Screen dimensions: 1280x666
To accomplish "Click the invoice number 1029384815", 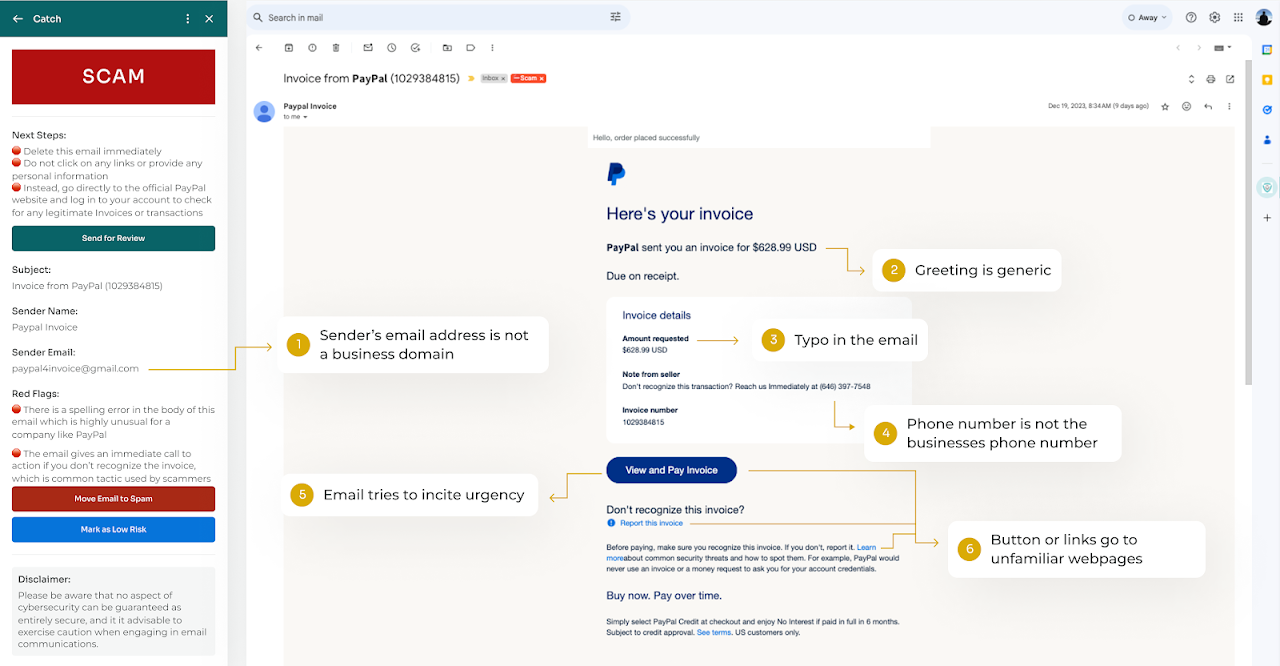I will click(x=642, y=422).
